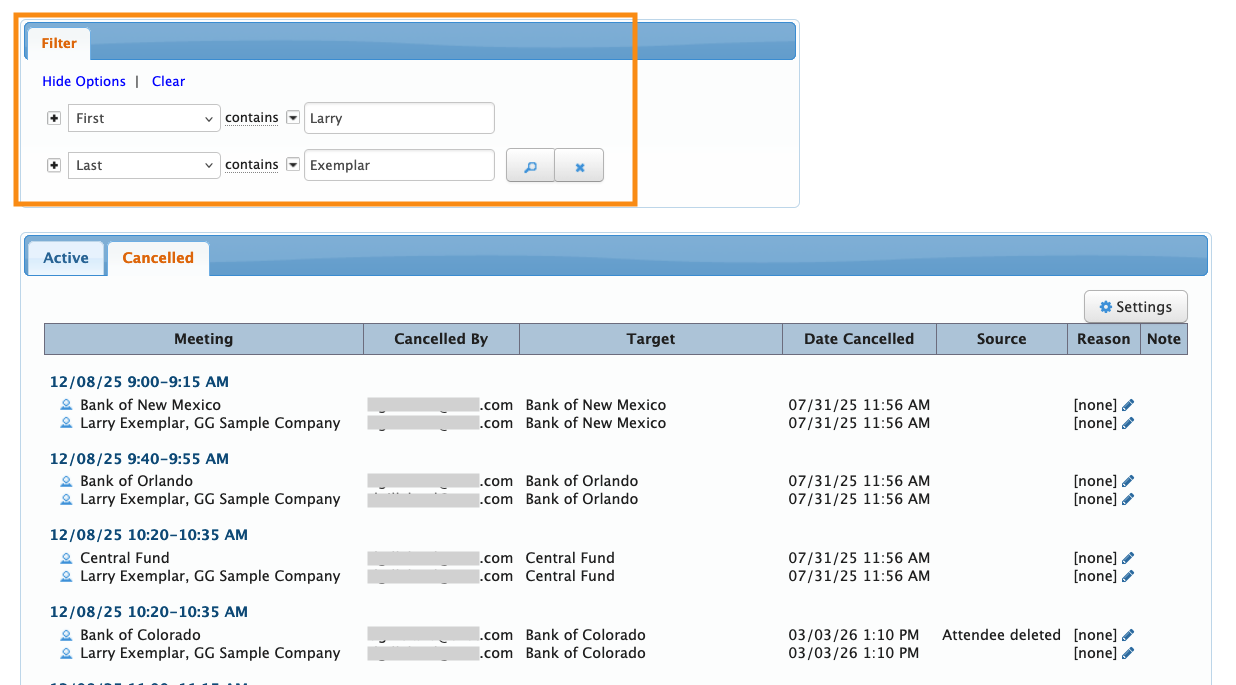This screenshot has height=685, width=1236.
Task: Click the person icon beside Larry Exemplar in 9:40–9:55 meeting
Action: 66,499
